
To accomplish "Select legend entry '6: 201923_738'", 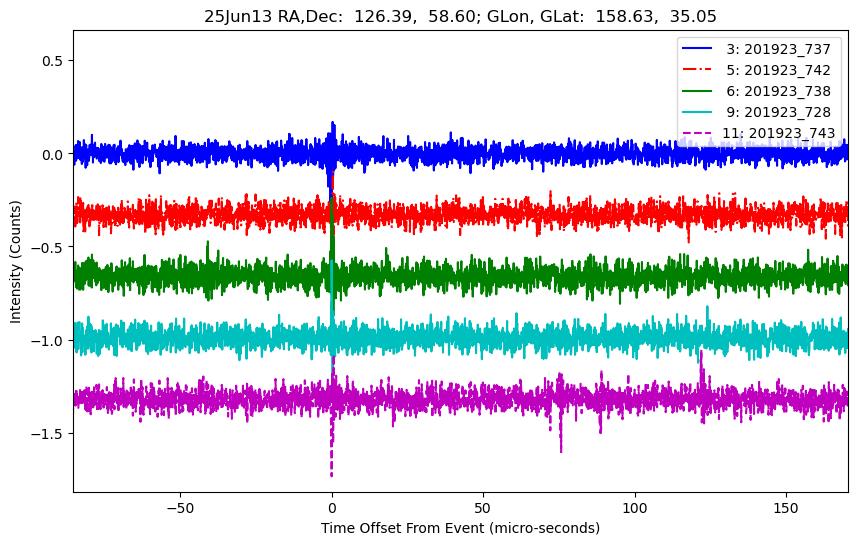I will 778,91.
